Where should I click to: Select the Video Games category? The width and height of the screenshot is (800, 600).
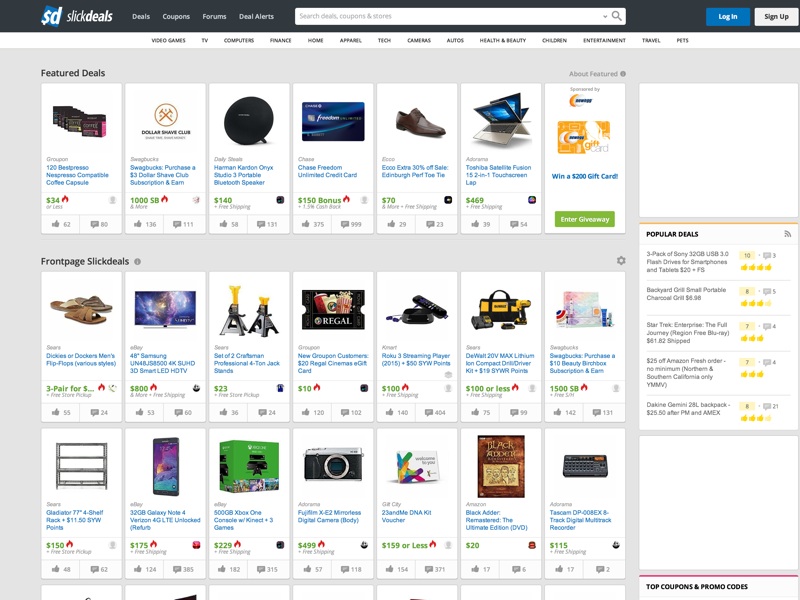coord(168,40)
